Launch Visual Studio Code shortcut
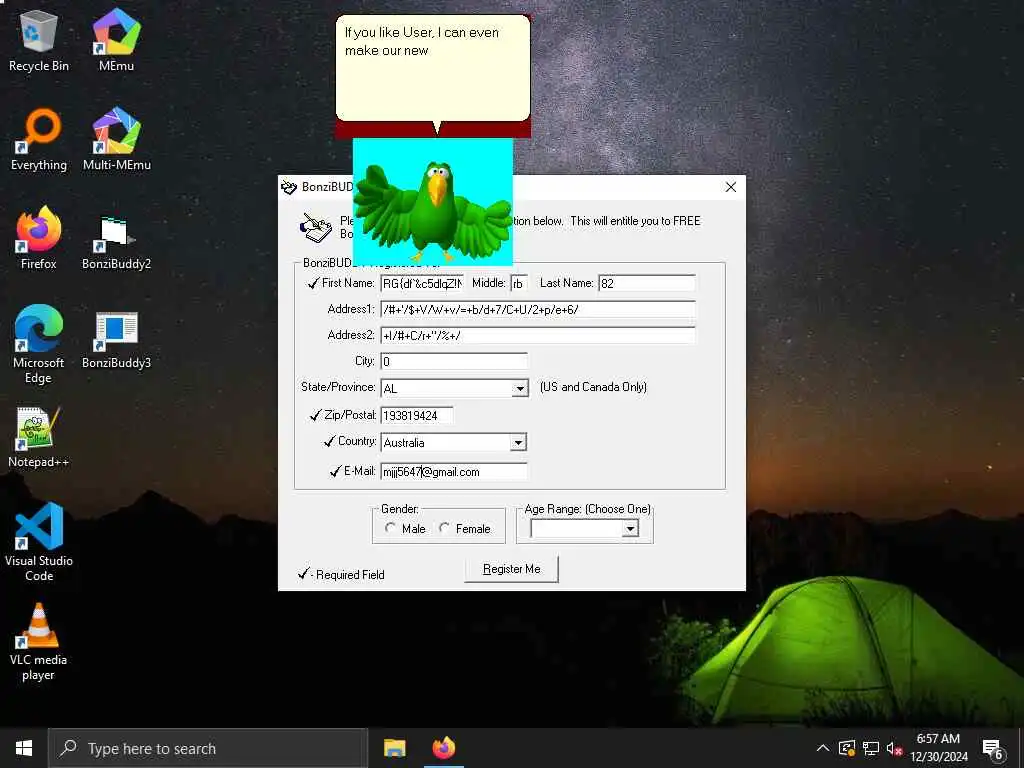1024x768 pixels. pos(39,542)
